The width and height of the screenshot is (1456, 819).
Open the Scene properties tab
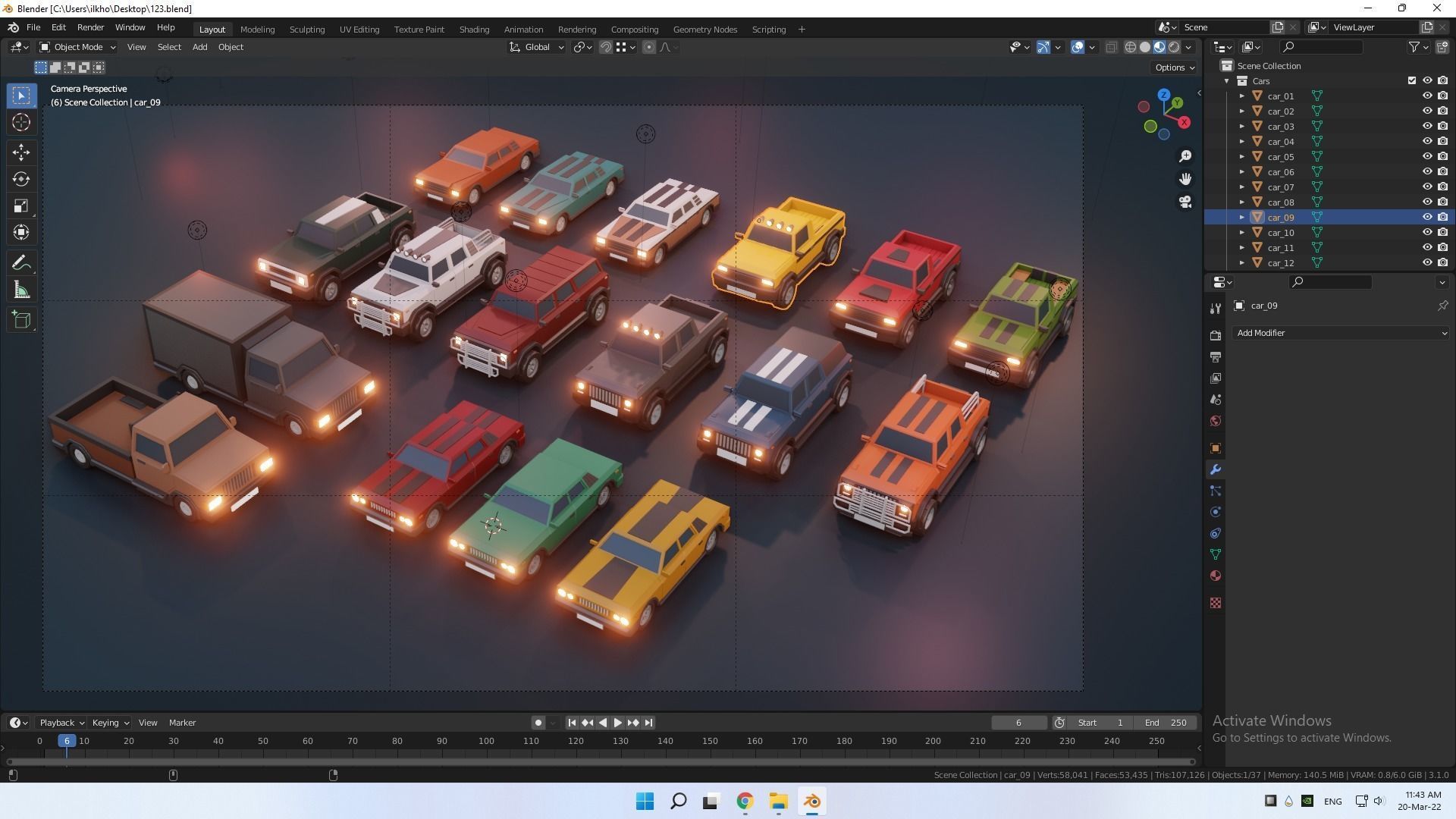point(1216,399)
